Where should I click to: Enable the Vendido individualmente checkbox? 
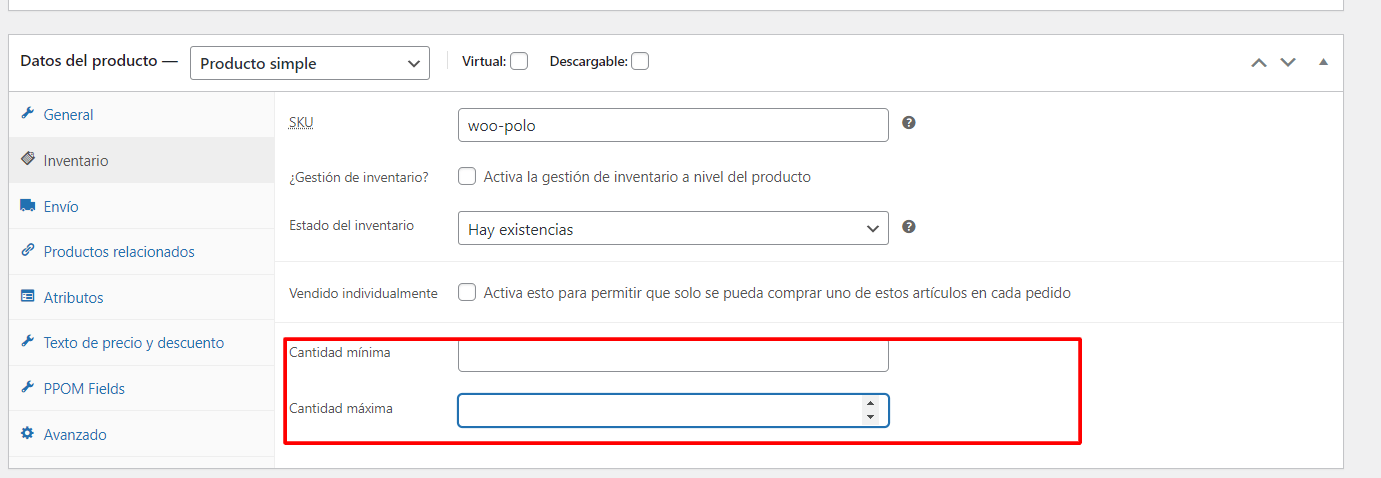(467, 293)
